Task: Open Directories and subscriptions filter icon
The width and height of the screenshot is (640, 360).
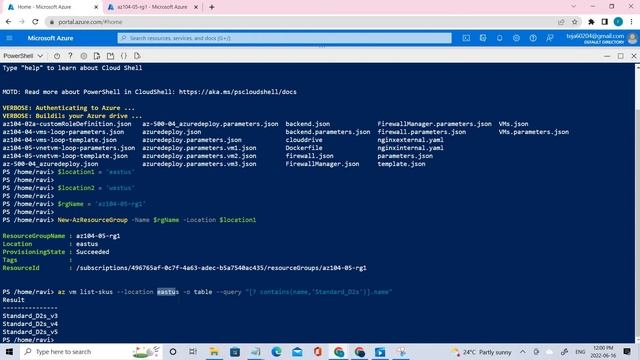Action: pos(483,38)
